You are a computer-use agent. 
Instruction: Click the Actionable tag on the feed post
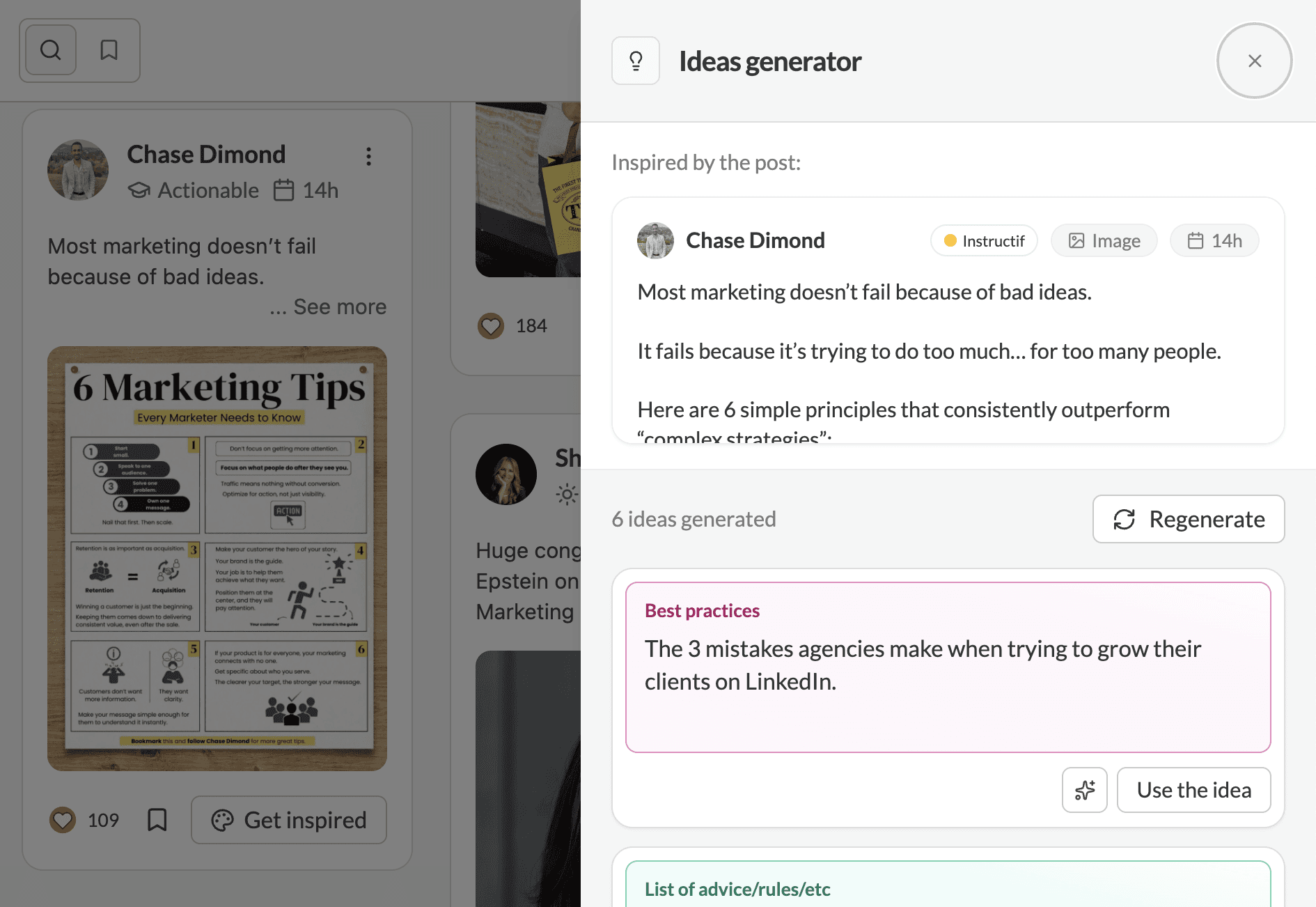(x=194, y=190)
